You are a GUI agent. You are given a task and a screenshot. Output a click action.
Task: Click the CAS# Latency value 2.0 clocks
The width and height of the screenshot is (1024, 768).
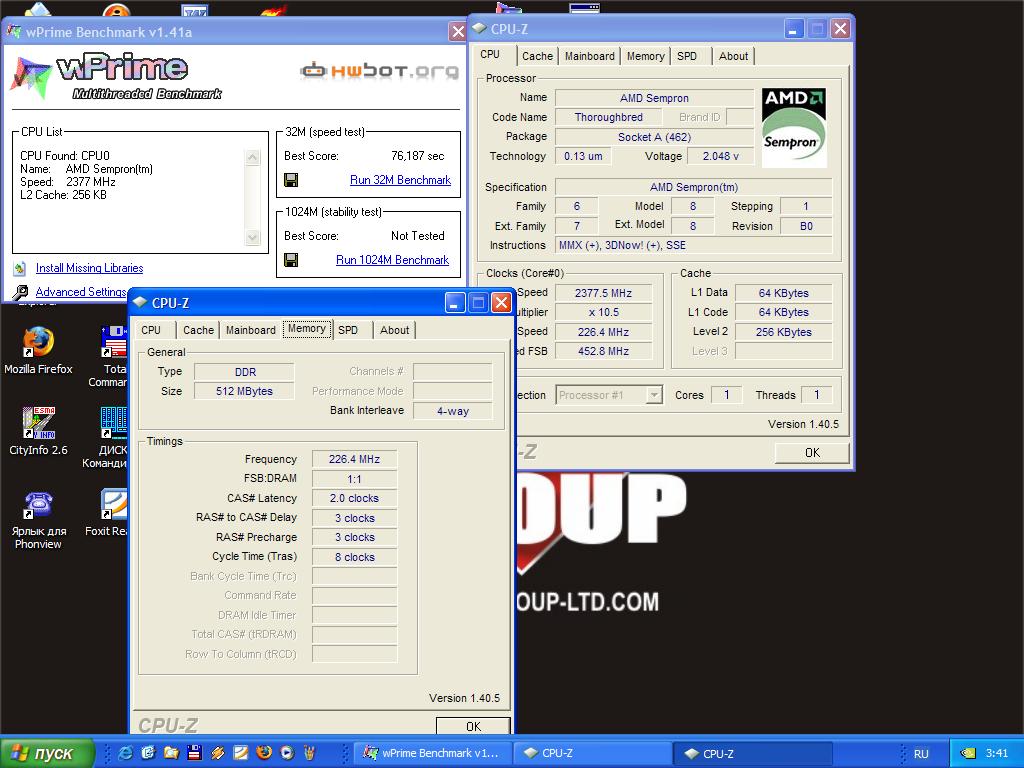point(354,498)
